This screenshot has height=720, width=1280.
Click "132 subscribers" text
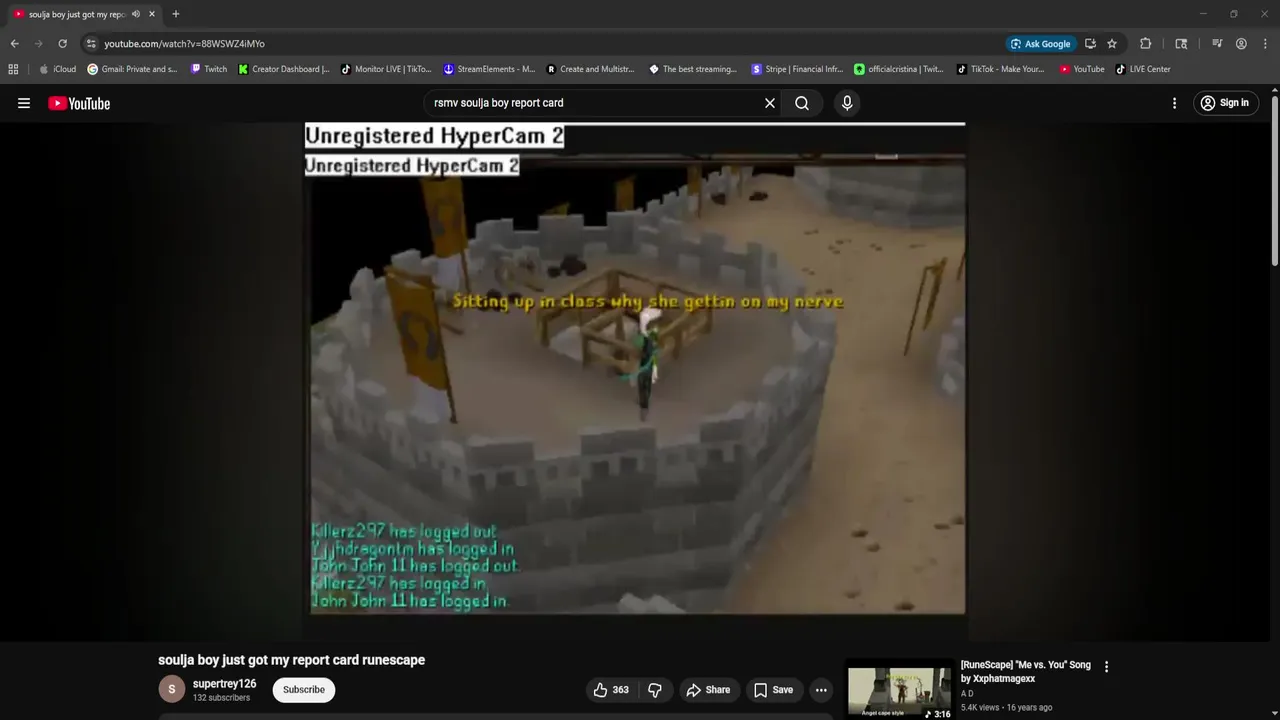[222, 698]
